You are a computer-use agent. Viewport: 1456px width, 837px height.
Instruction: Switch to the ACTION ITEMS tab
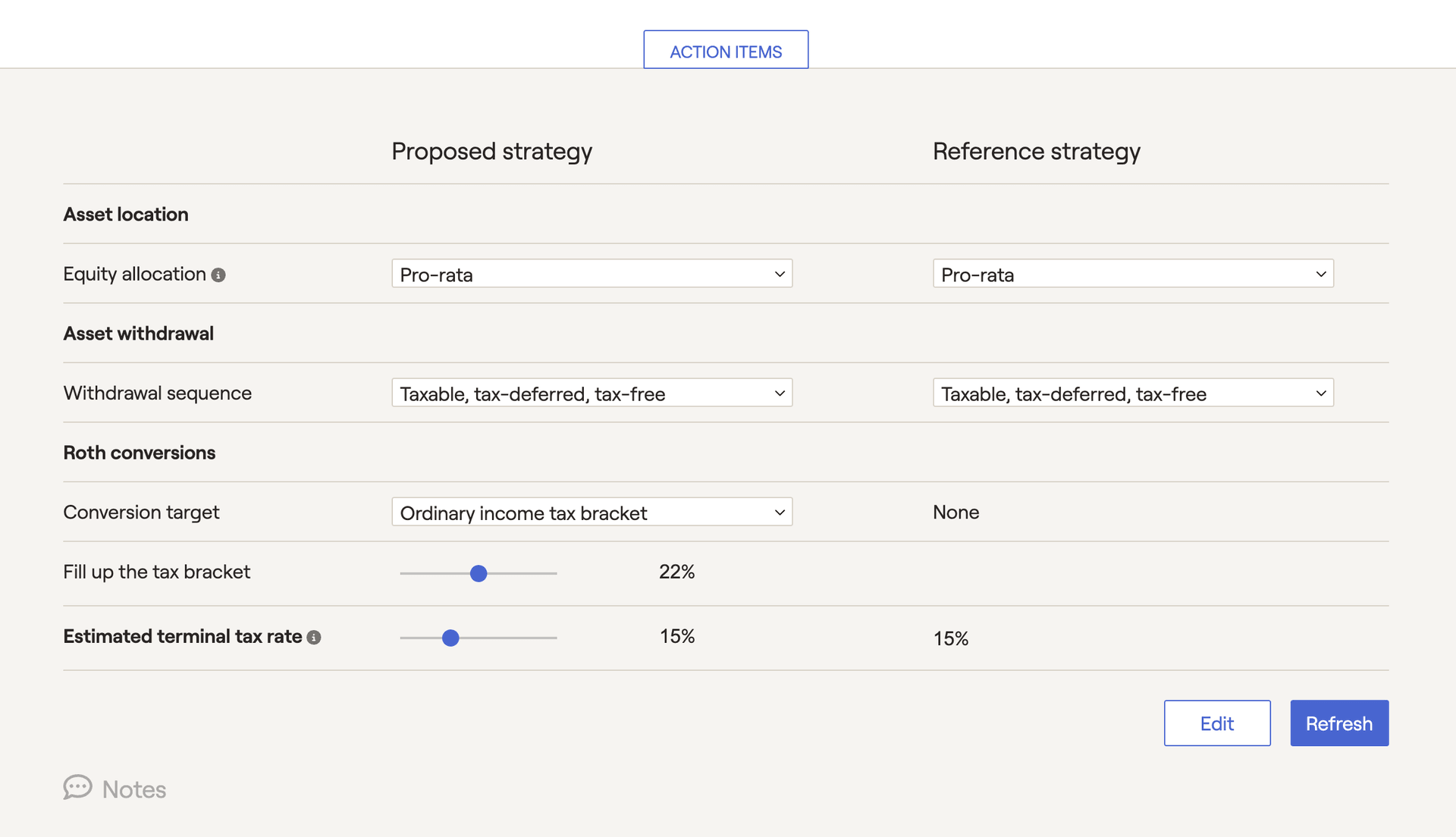(x=726, y=51)
